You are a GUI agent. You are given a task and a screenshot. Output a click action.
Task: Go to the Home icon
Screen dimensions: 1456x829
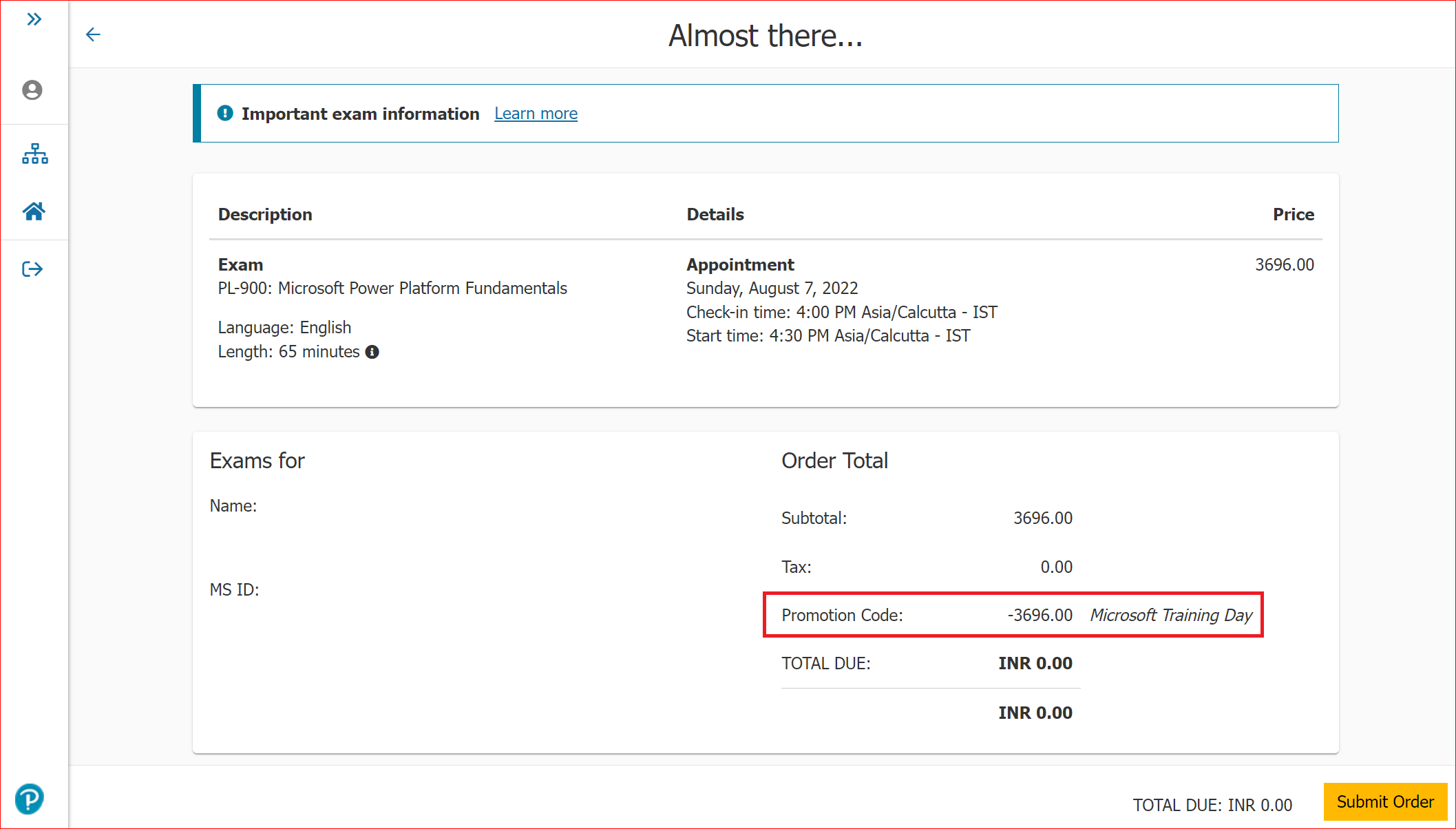(34, 211)
